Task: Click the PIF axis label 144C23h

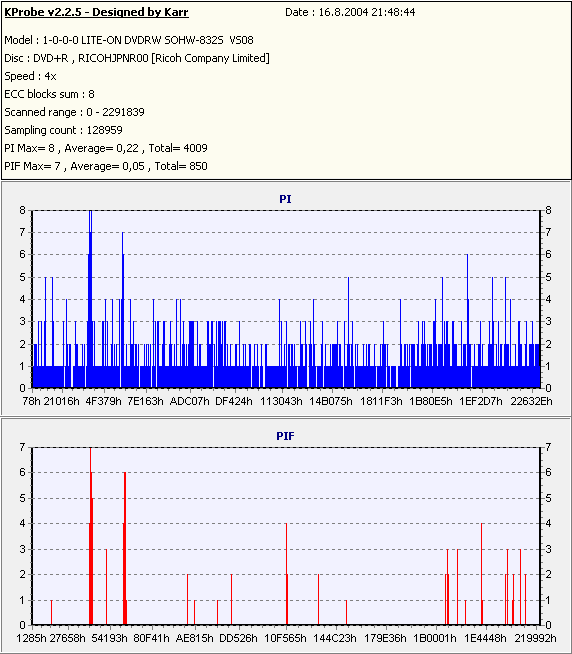Action: 335,638
